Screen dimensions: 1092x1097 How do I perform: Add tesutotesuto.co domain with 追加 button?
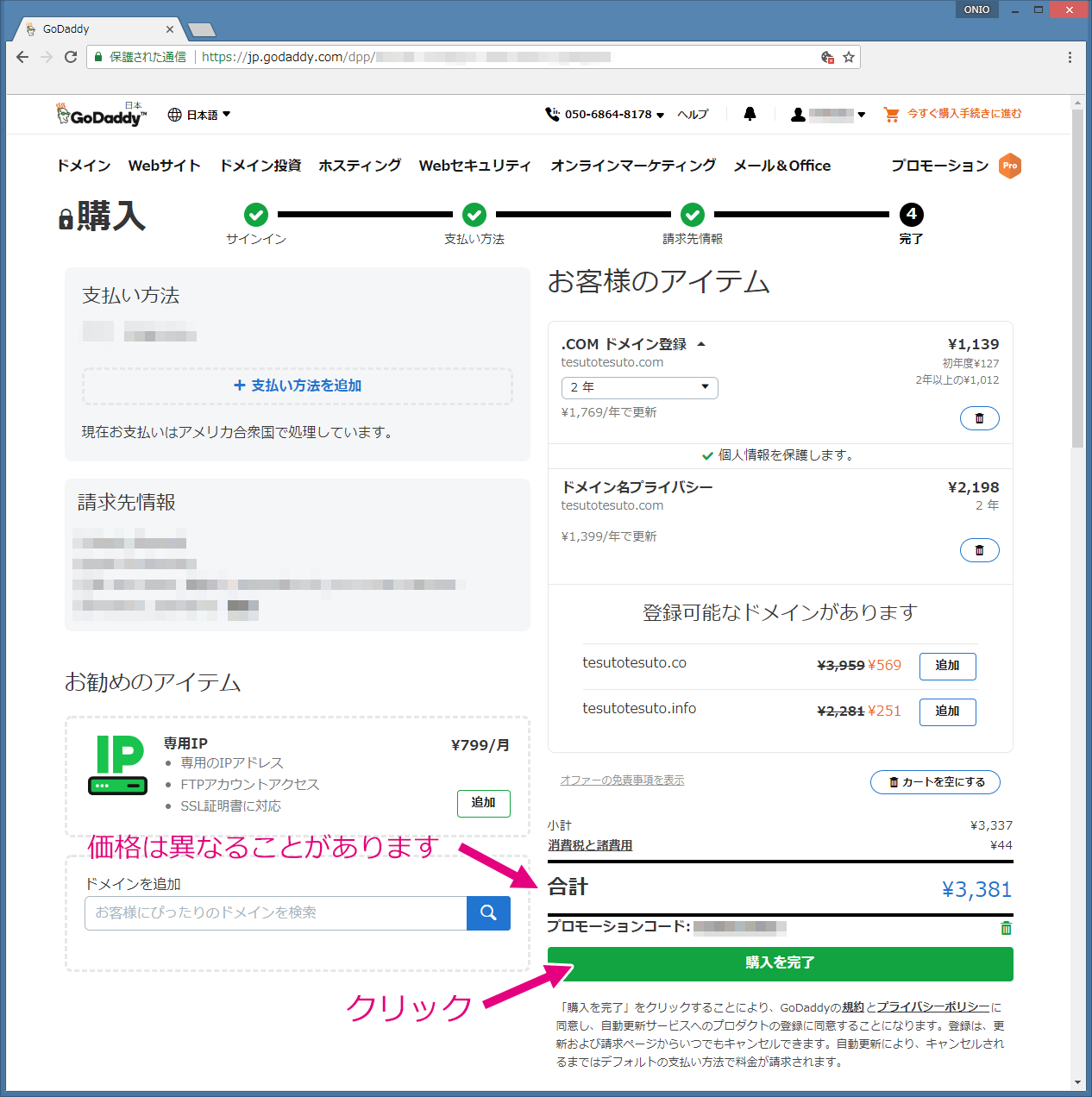pos(947,666)
